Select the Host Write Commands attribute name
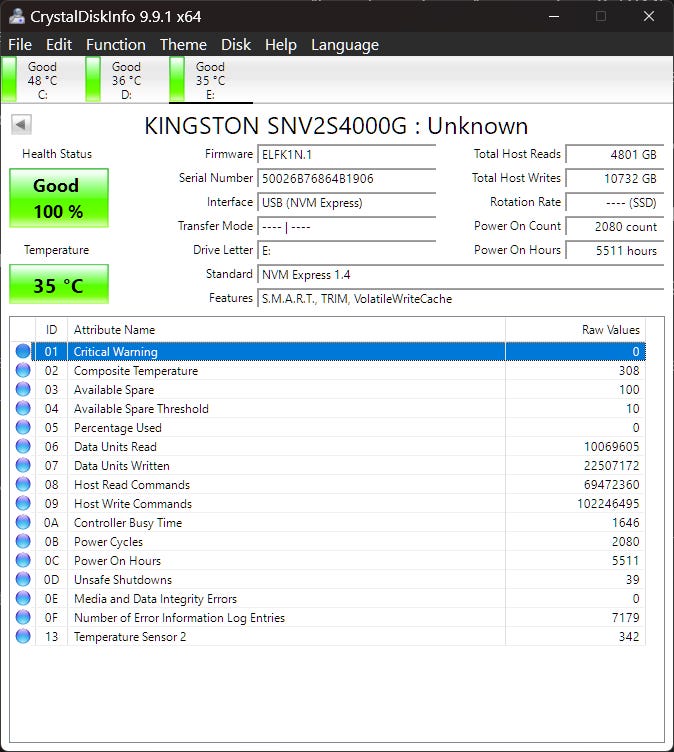674x752 pixels. (133, 504)
